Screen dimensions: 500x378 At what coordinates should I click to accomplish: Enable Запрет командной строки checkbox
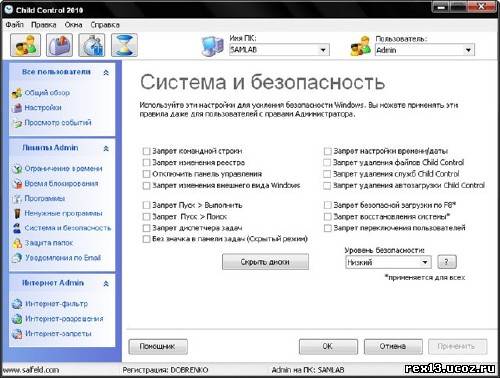click(x=146, y=151)
